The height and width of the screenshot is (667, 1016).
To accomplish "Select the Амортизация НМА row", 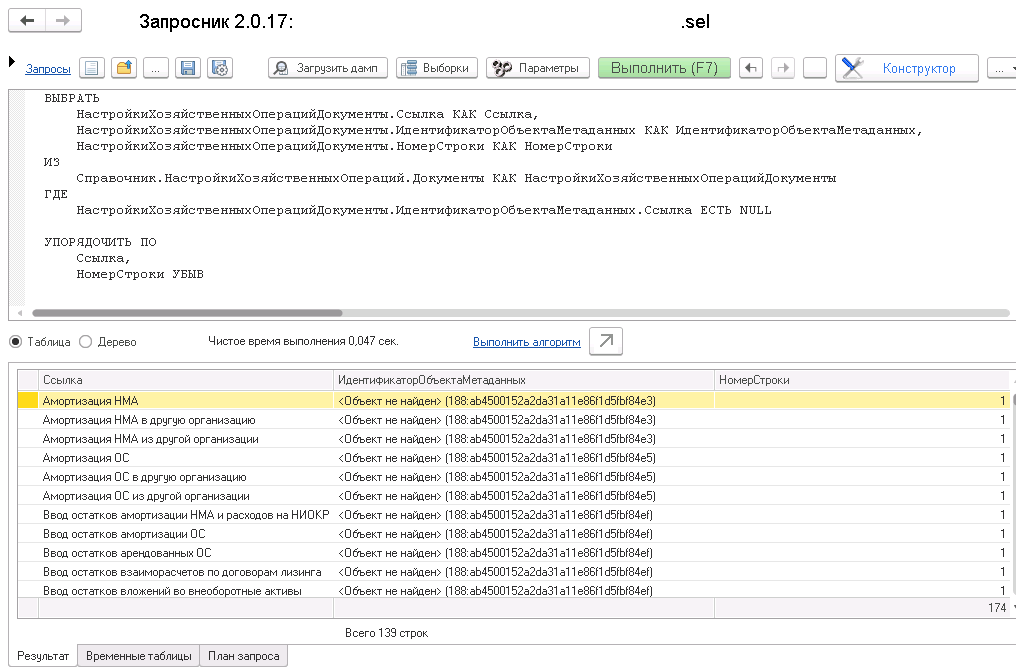I will [x=515, y=401].
